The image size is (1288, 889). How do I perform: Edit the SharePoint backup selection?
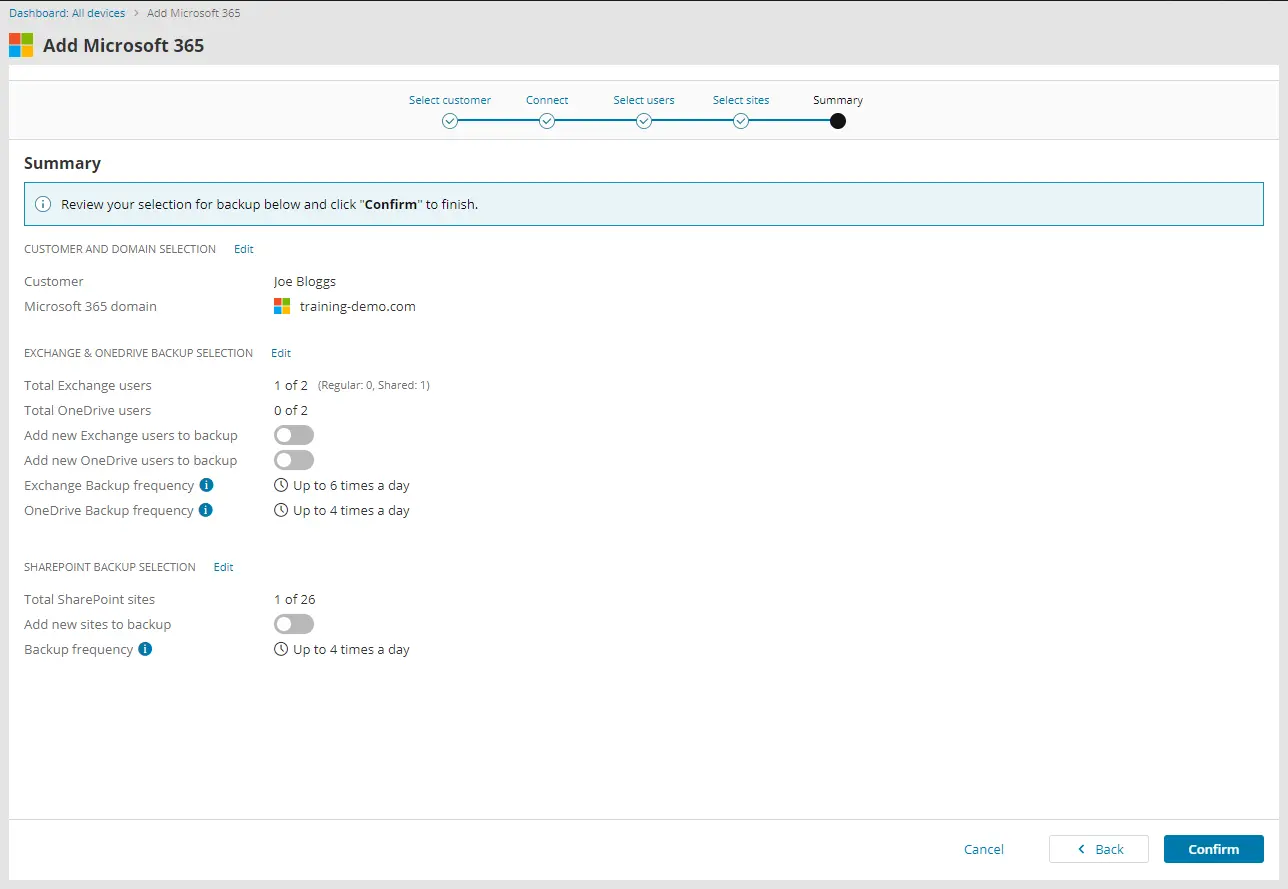(x=224, y=567)
